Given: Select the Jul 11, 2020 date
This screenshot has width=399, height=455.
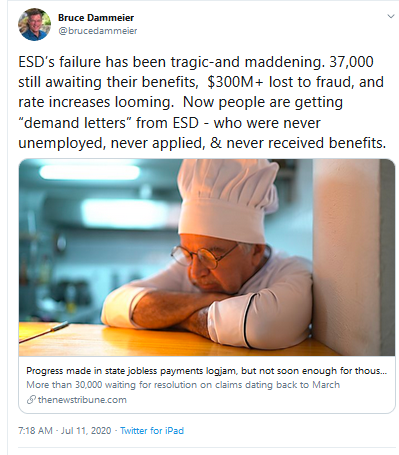Looking at the screenshot, I should click(86, 431).
